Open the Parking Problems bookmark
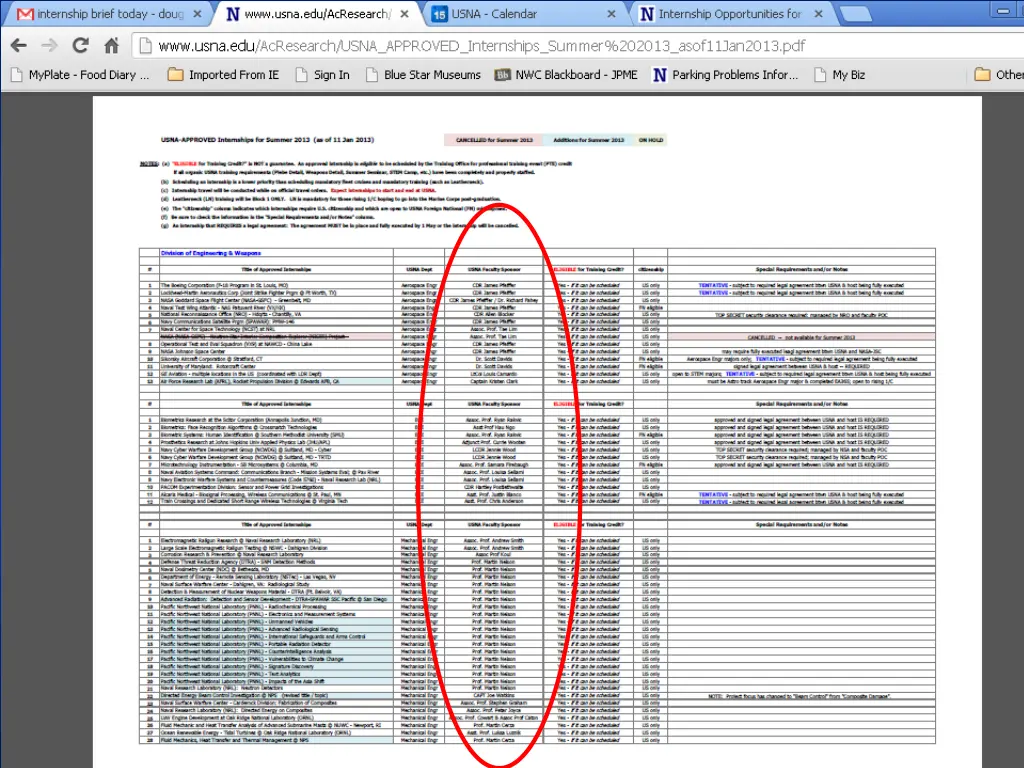Screen dimensions: 1024x768 (725, 74)
